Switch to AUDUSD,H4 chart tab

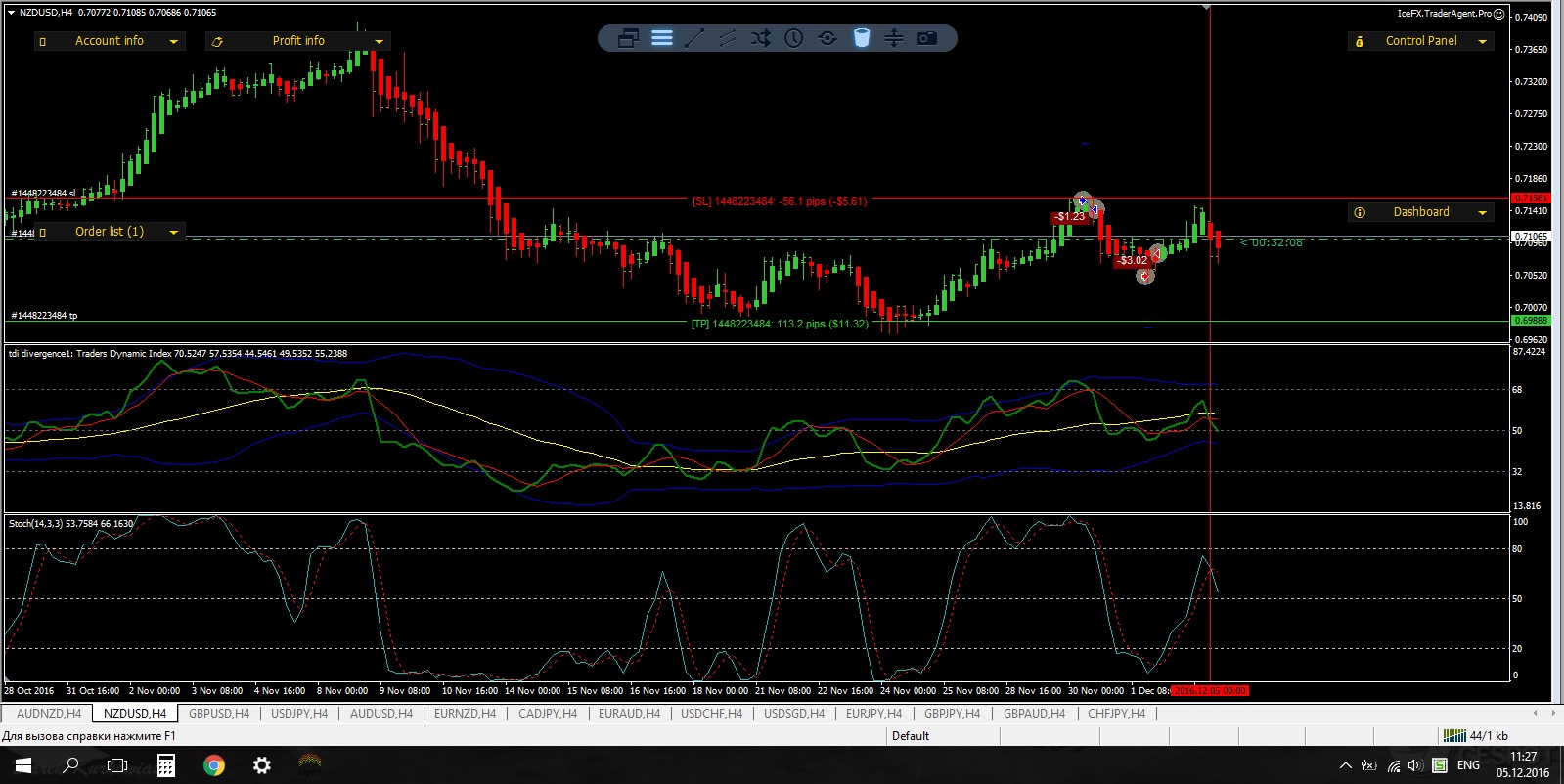coord(381,714)
